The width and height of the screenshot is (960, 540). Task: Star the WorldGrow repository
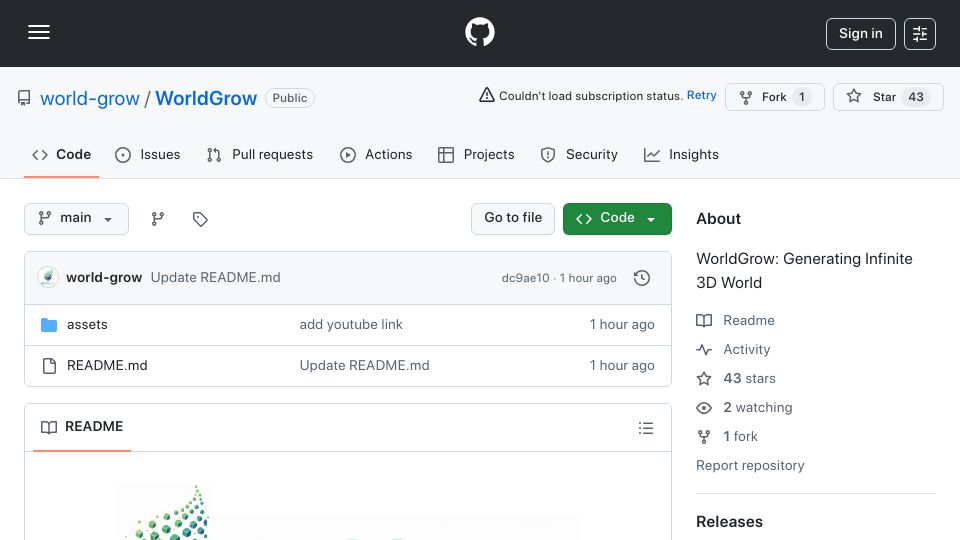pos(888,97)
